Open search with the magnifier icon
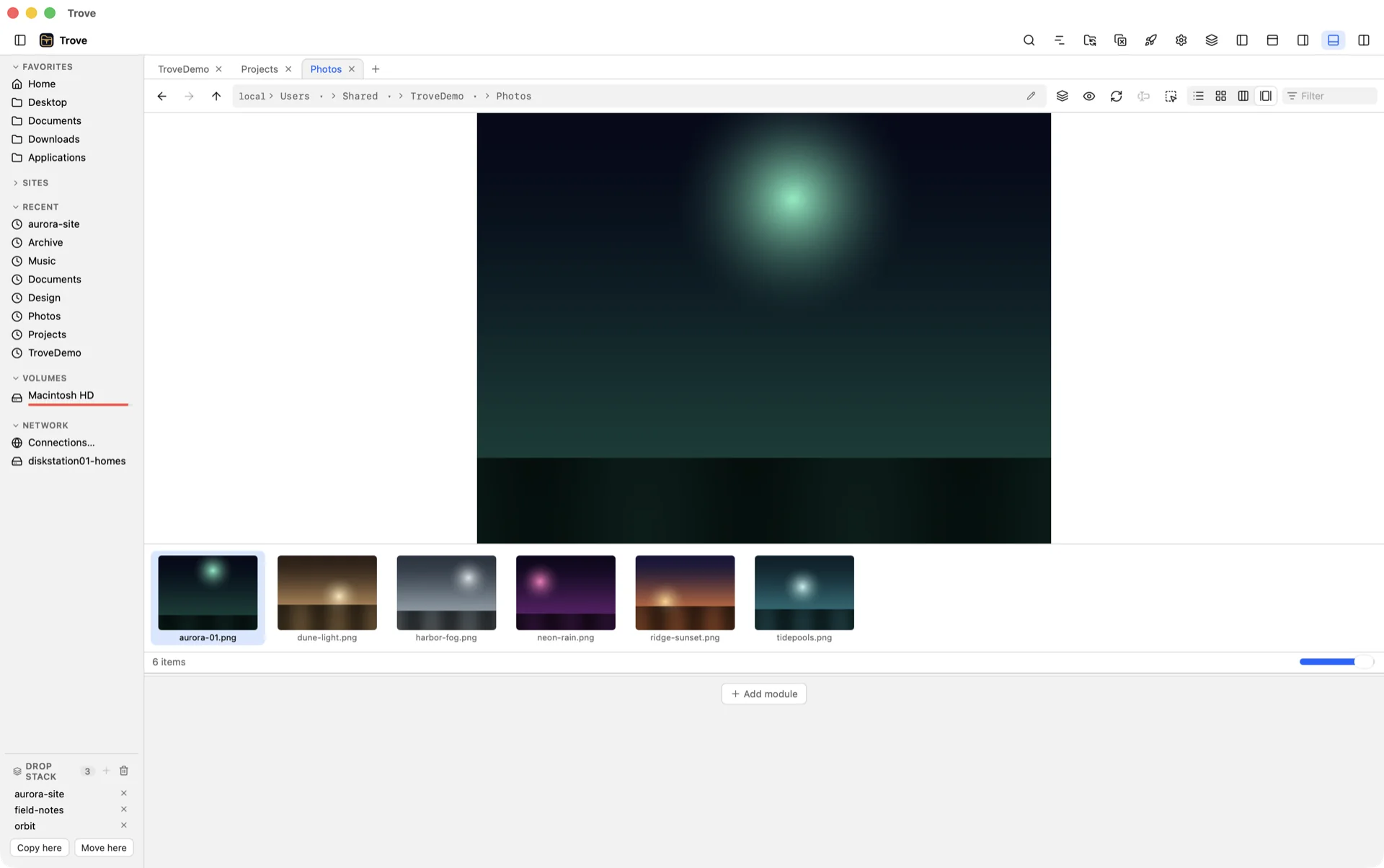Image resolution: width=1384 pixels, height=868 pixels. (1029, 40)
